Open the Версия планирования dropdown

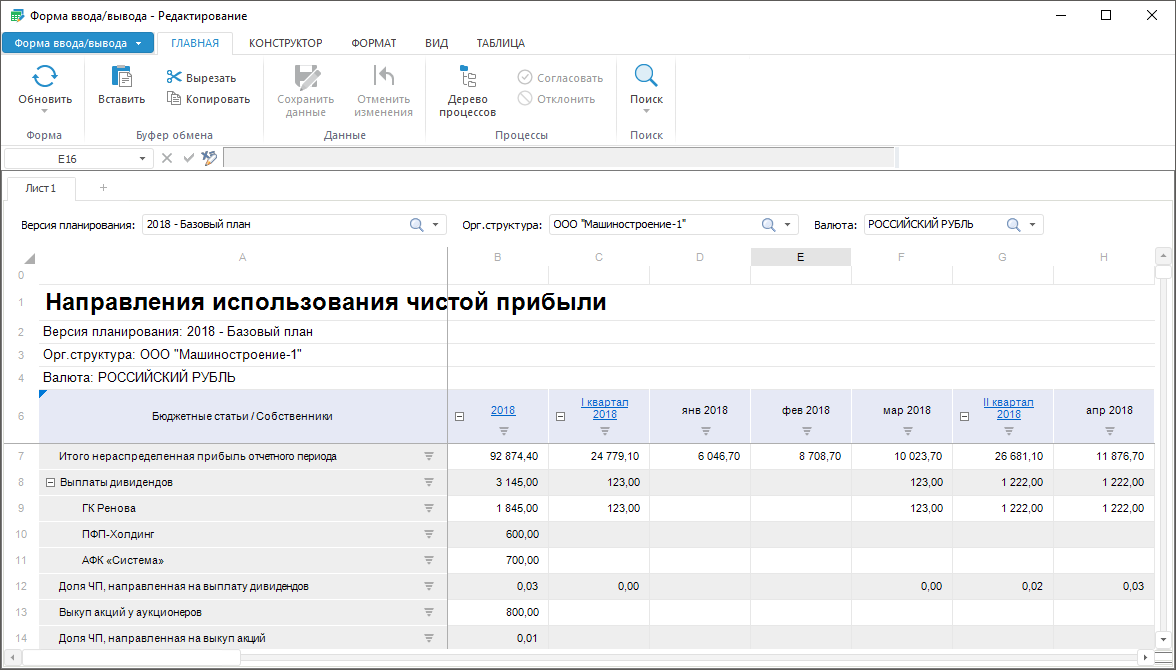435,225
